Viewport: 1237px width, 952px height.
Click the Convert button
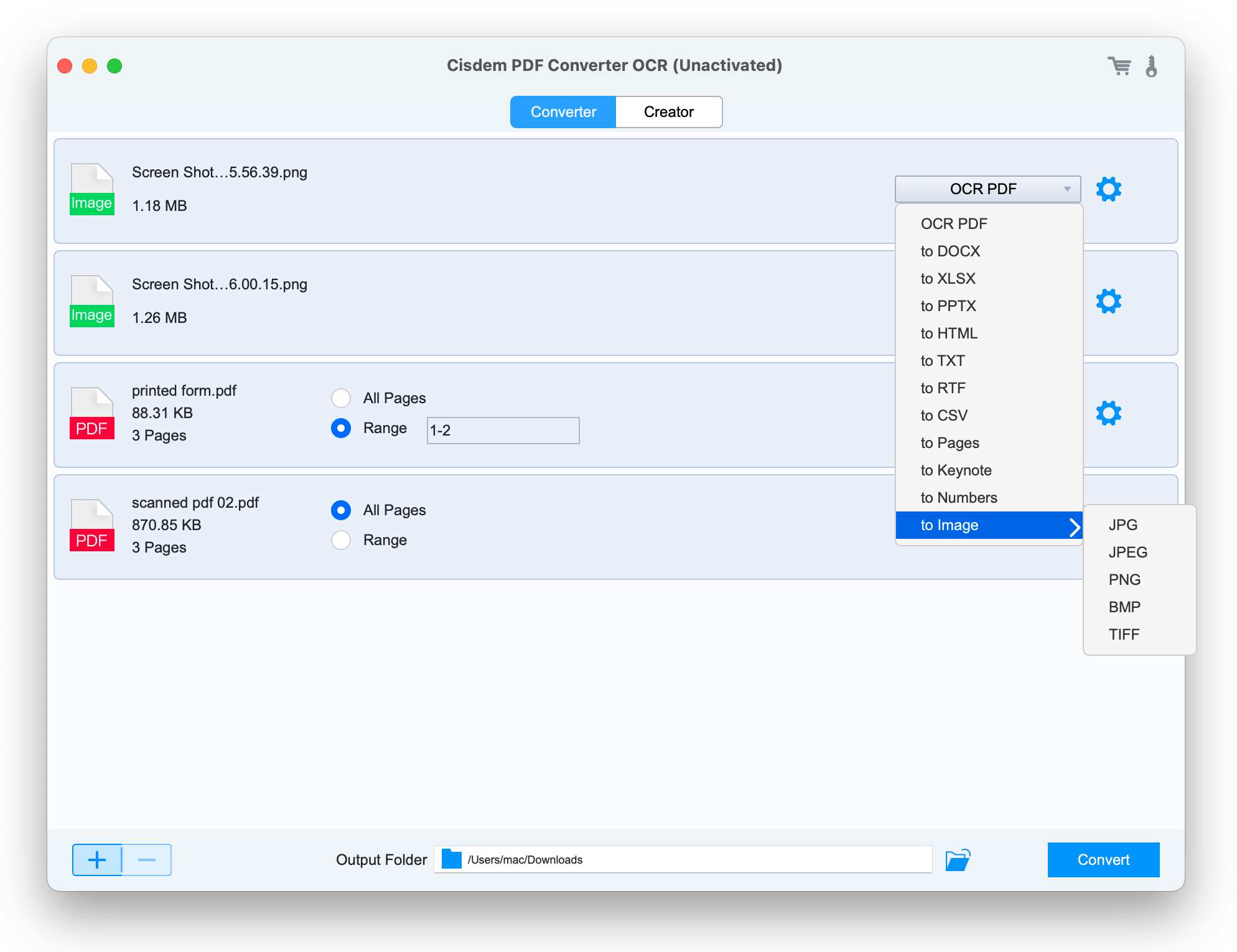tap(1103, 859)
